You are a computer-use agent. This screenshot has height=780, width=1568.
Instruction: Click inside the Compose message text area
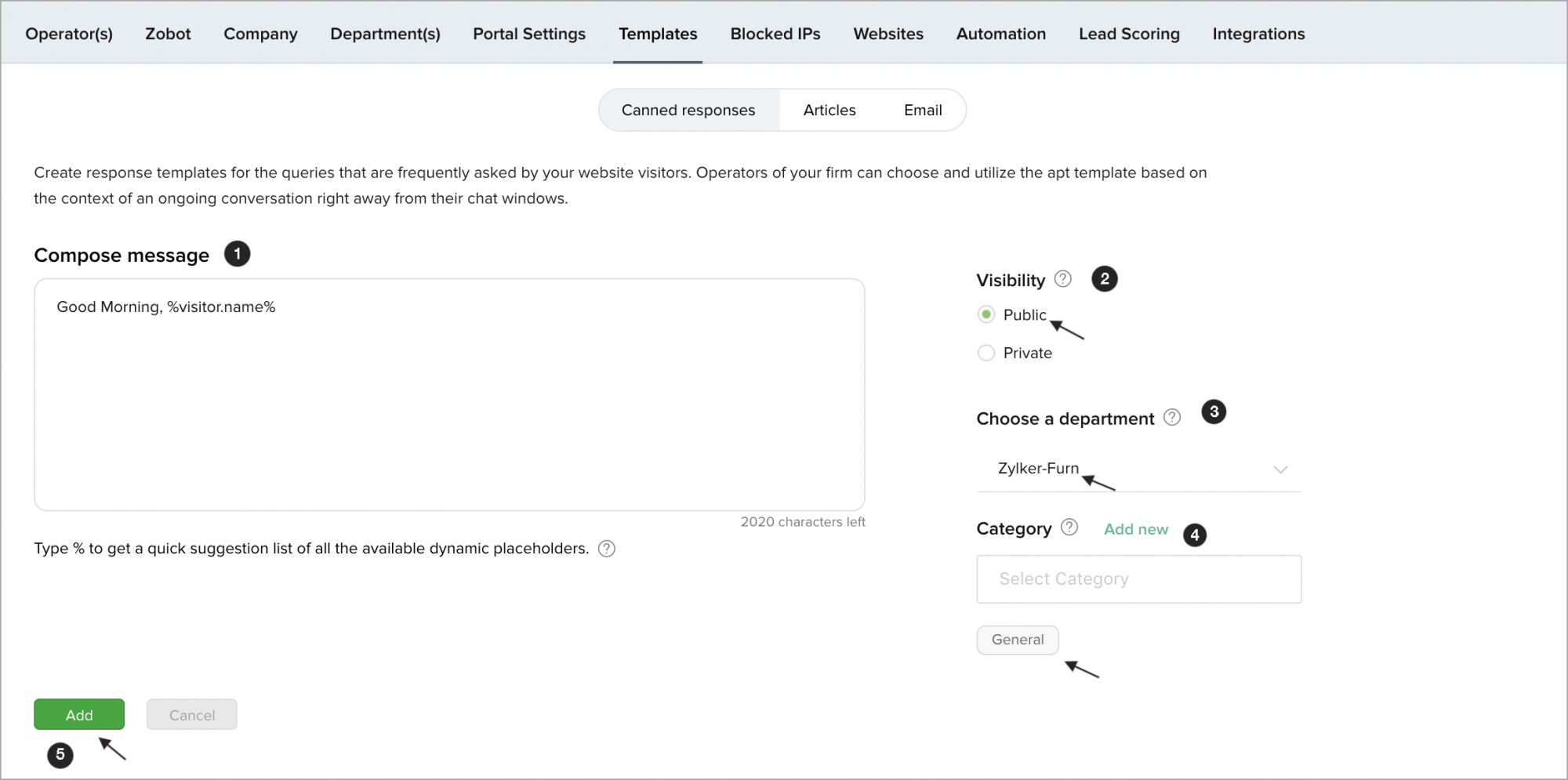click(x=448, y=400)
